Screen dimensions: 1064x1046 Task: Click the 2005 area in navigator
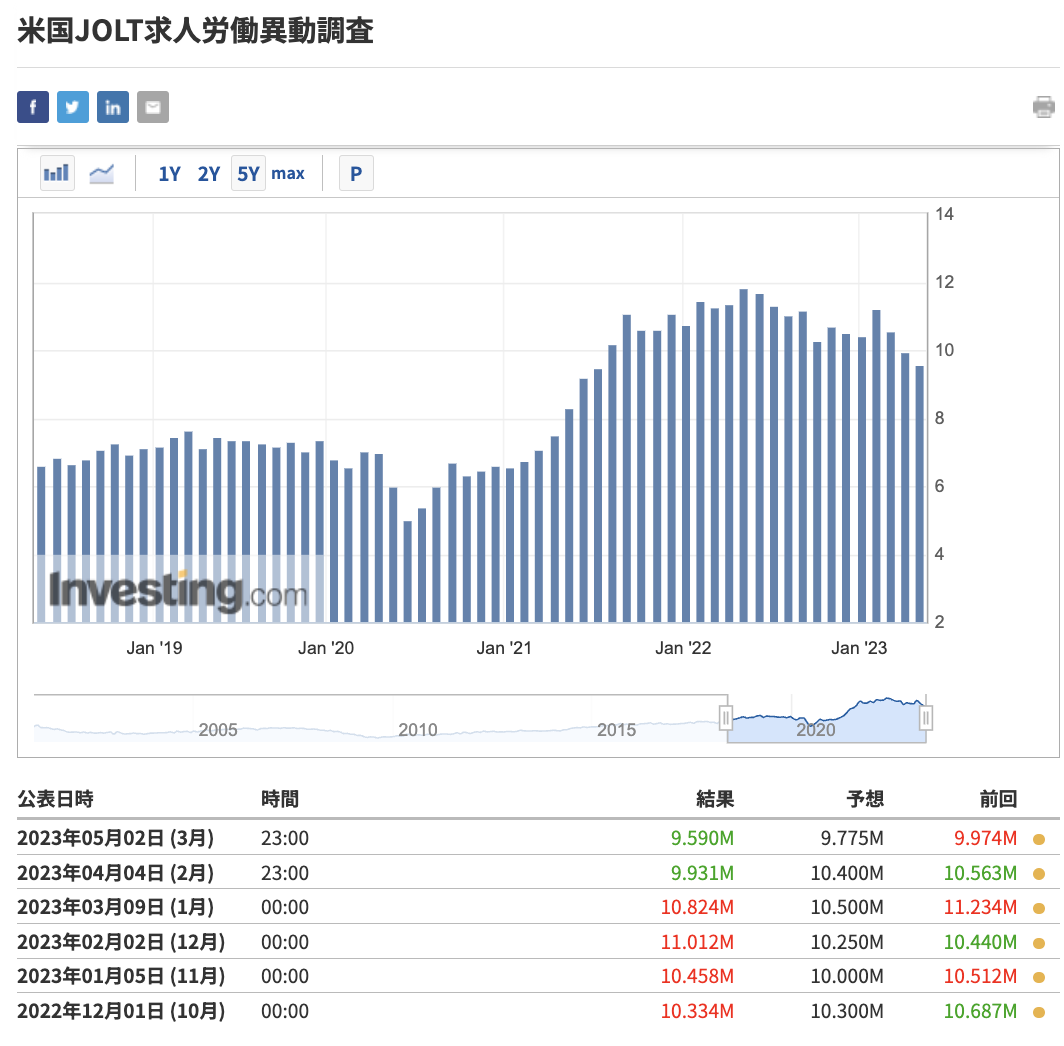click(218, 730)
